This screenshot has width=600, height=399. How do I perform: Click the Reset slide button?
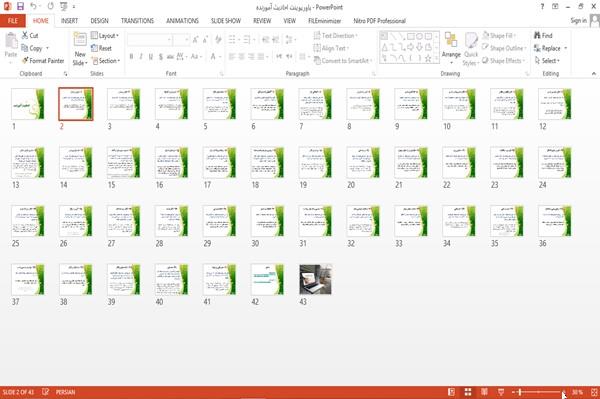pos(101,48)
